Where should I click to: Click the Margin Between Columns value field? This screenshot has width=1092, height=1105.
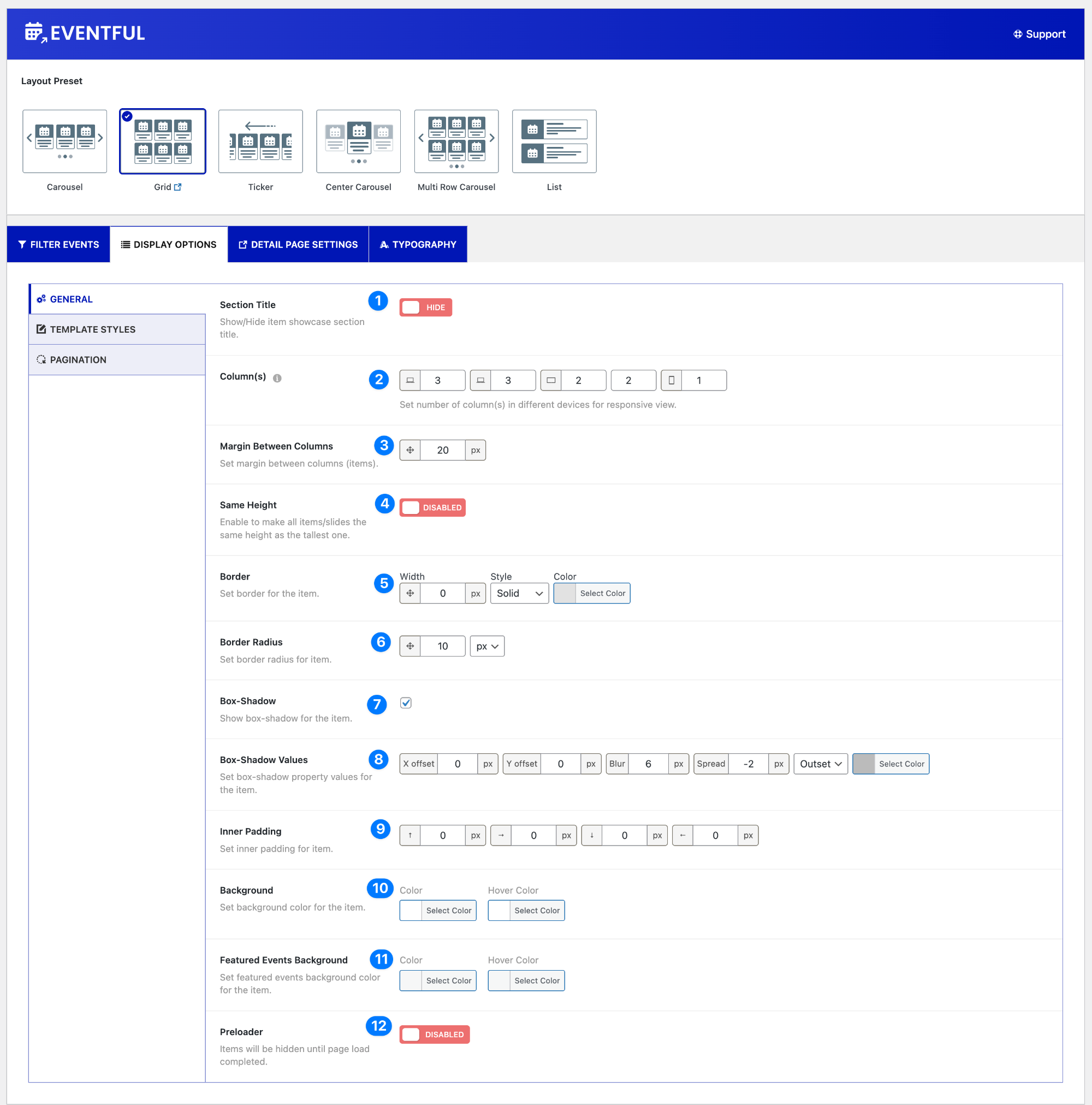click(x=442, y=450)
